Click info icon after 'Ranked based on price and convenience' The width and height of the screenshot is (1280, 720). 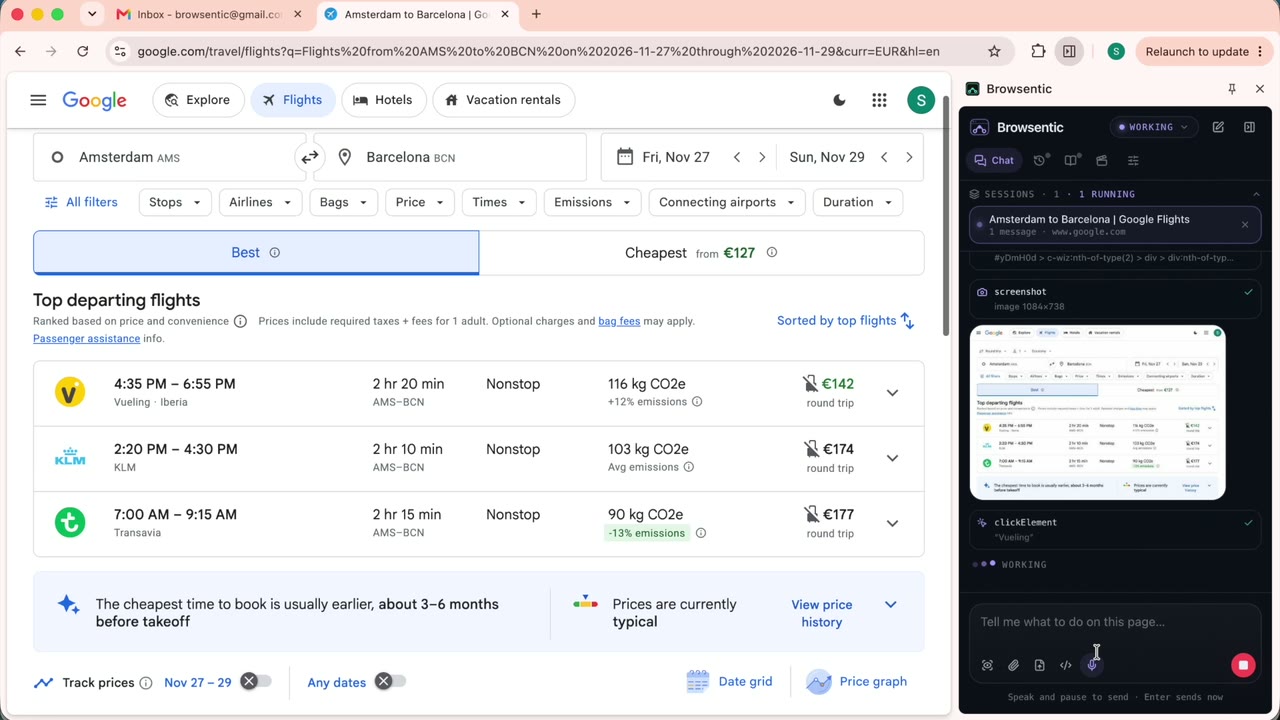(x=240, y=321)
